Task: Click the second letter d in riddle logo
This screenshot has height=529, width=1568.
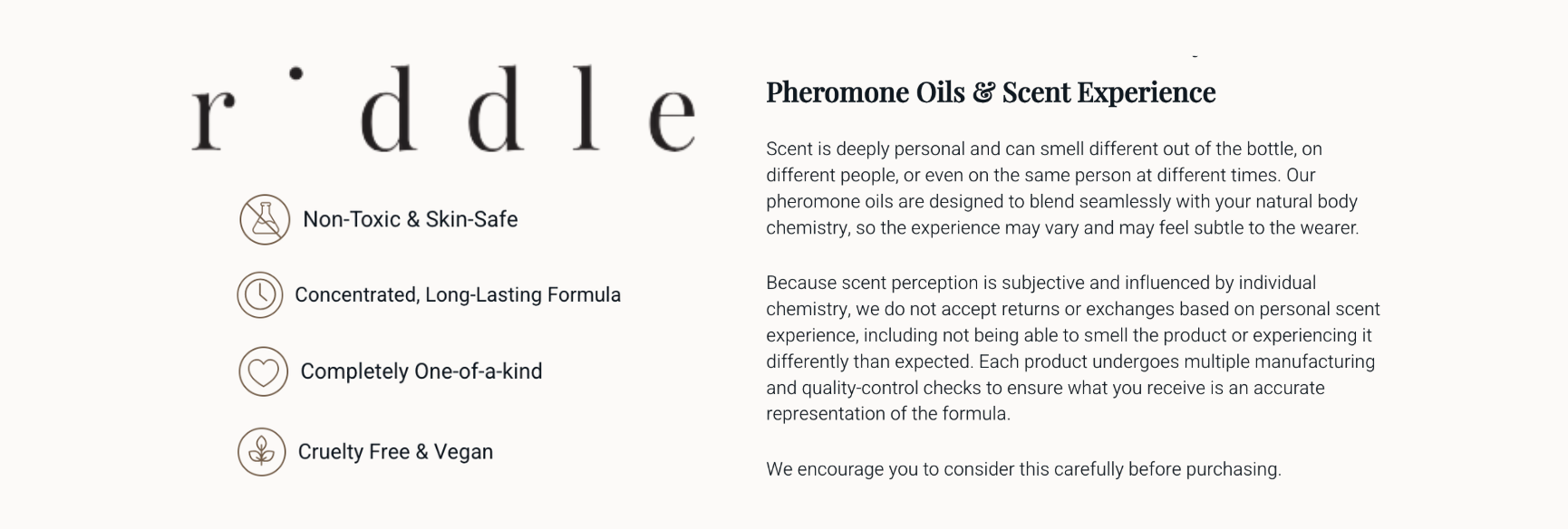Action: pos(497,108)
